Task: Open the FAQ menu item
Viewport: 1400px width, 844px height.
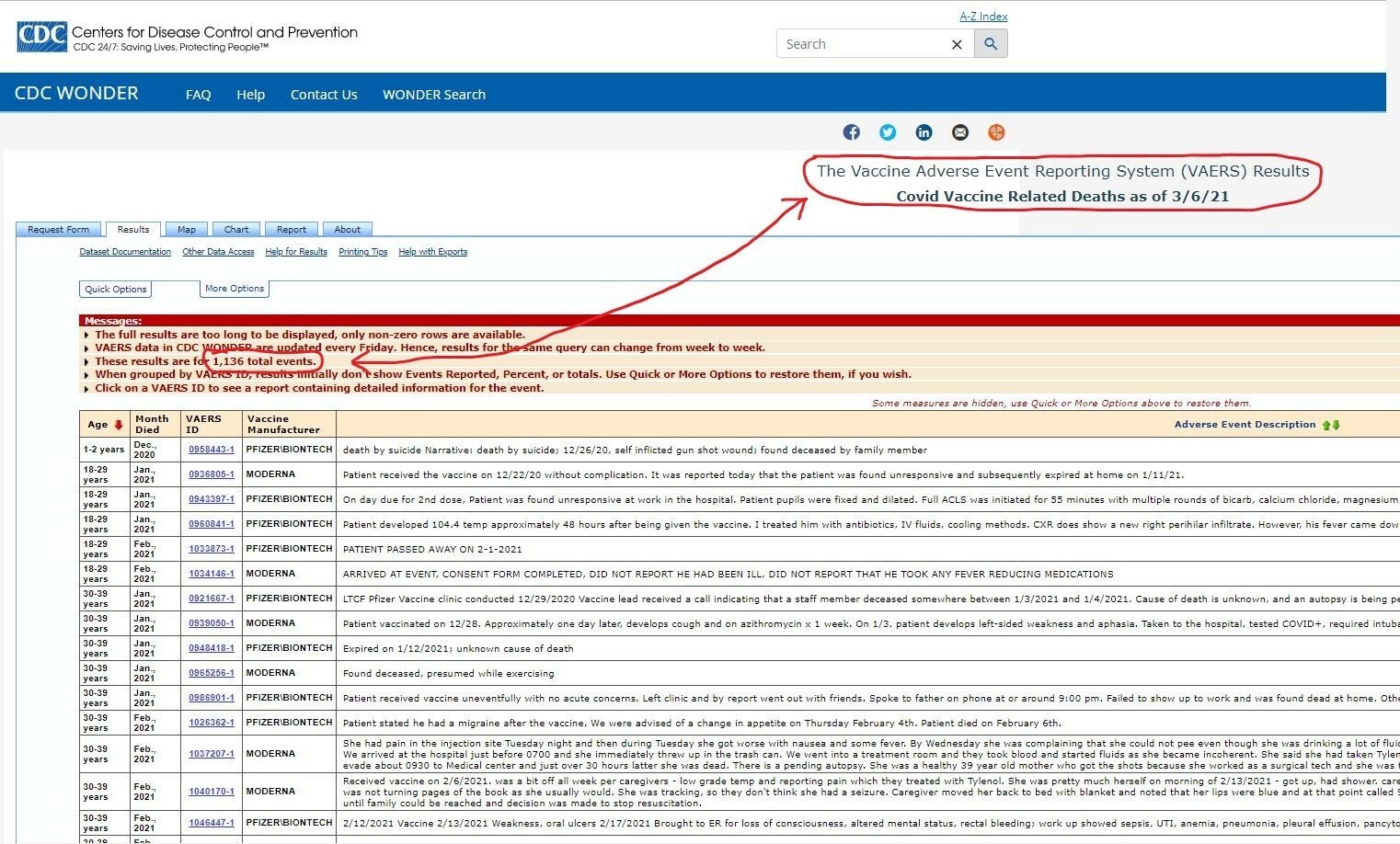Action: tap(198, 95)
